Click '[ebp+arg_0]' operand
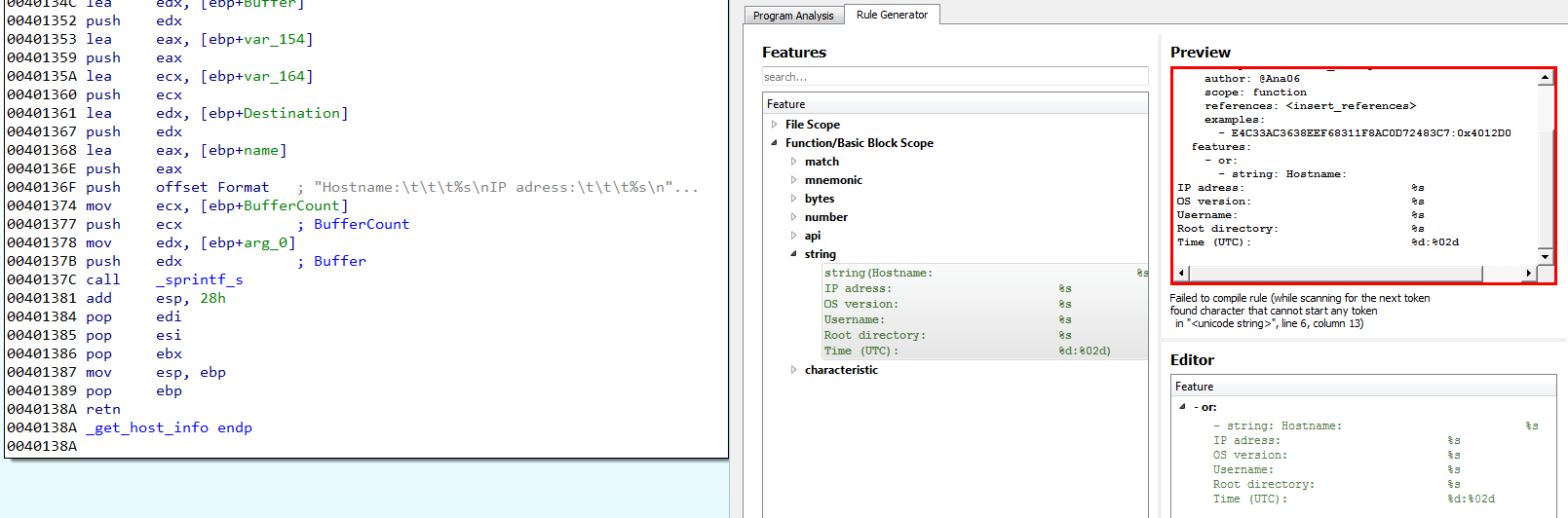The width and height of the screenshot is (1568, 518). pyautogui.click(x=249, y=242)
